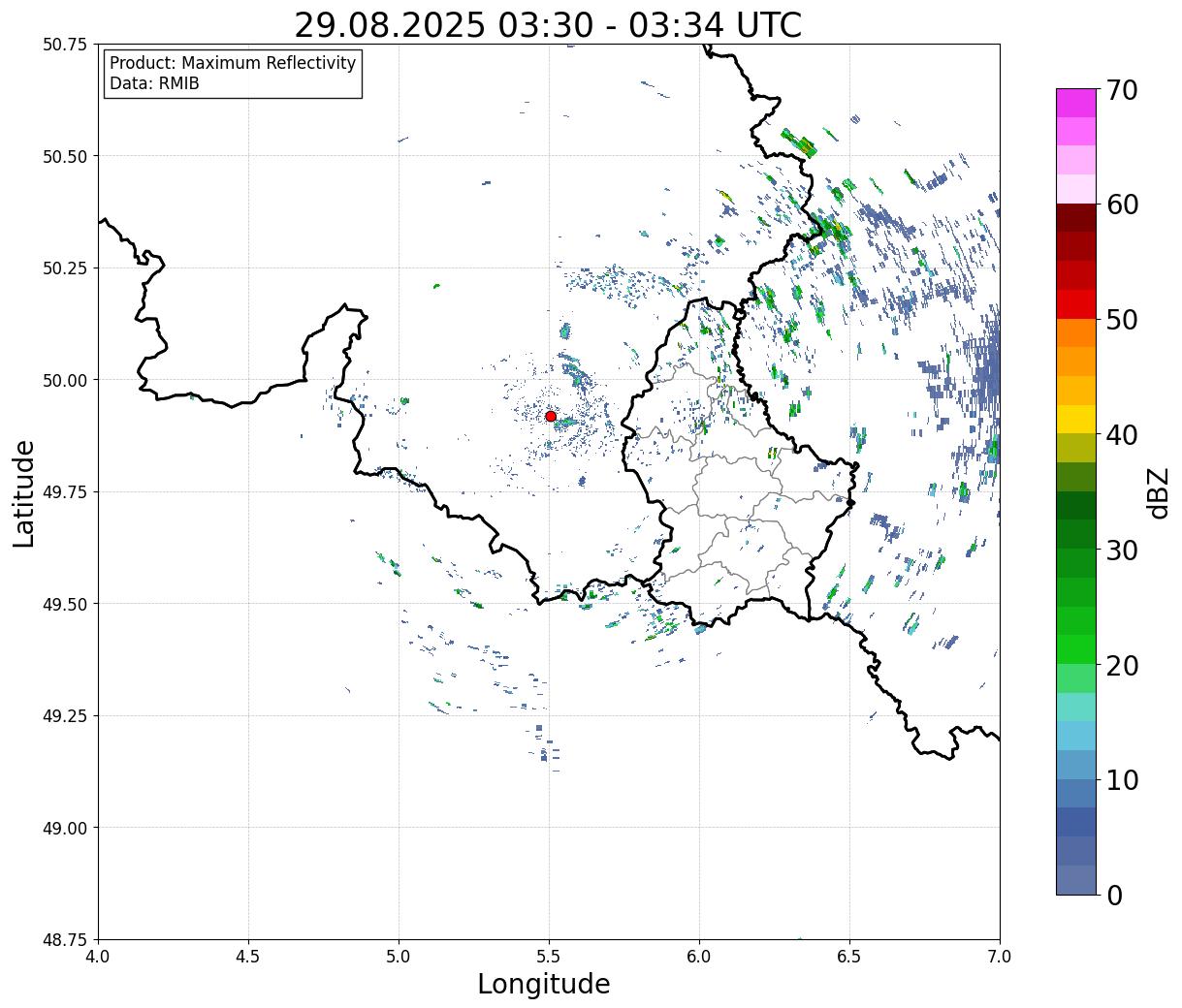Click the colorbar tick label 40

1121,435
